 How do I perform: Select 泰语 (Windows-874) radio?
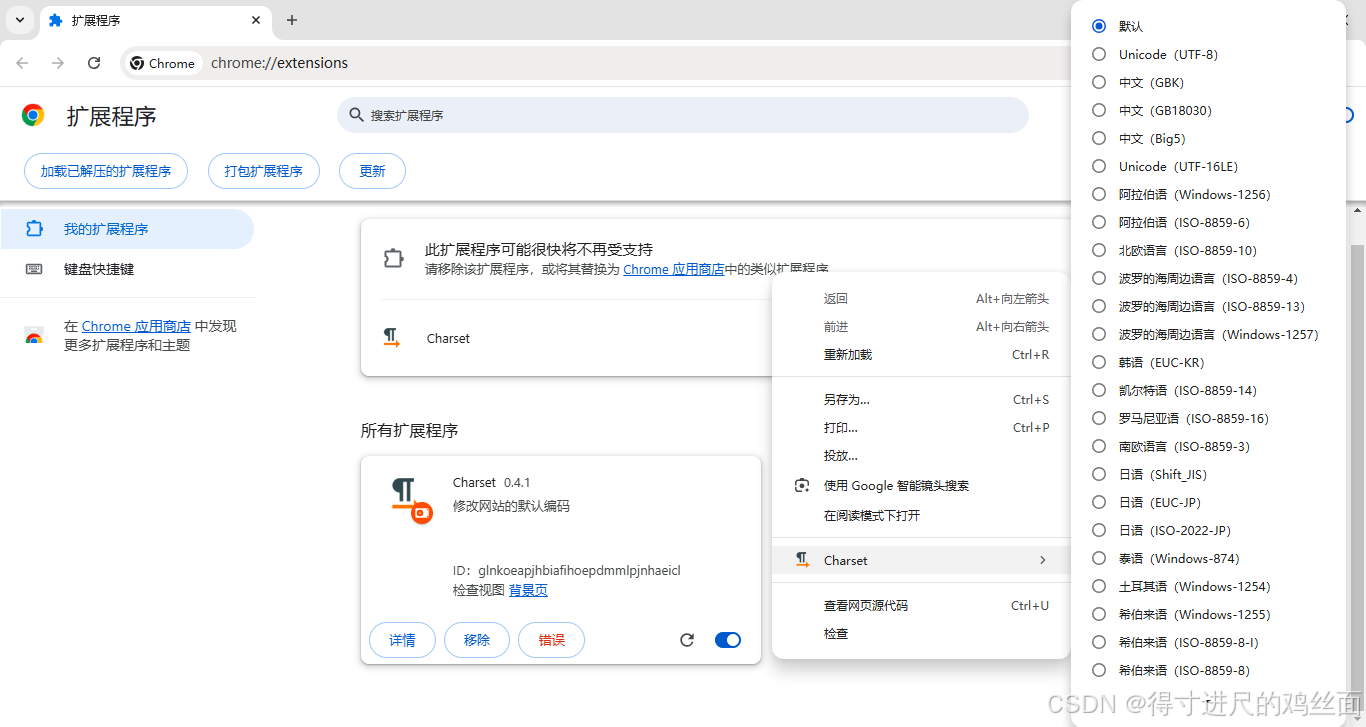[1099, 558]
